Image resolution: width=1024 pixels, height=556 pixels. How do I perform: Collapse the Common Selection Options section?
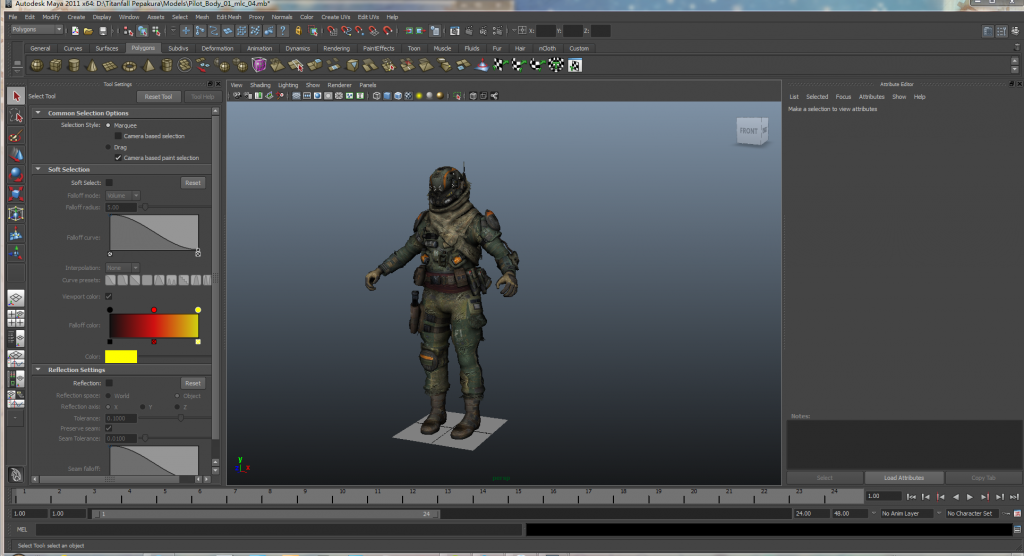coord(39,113)
